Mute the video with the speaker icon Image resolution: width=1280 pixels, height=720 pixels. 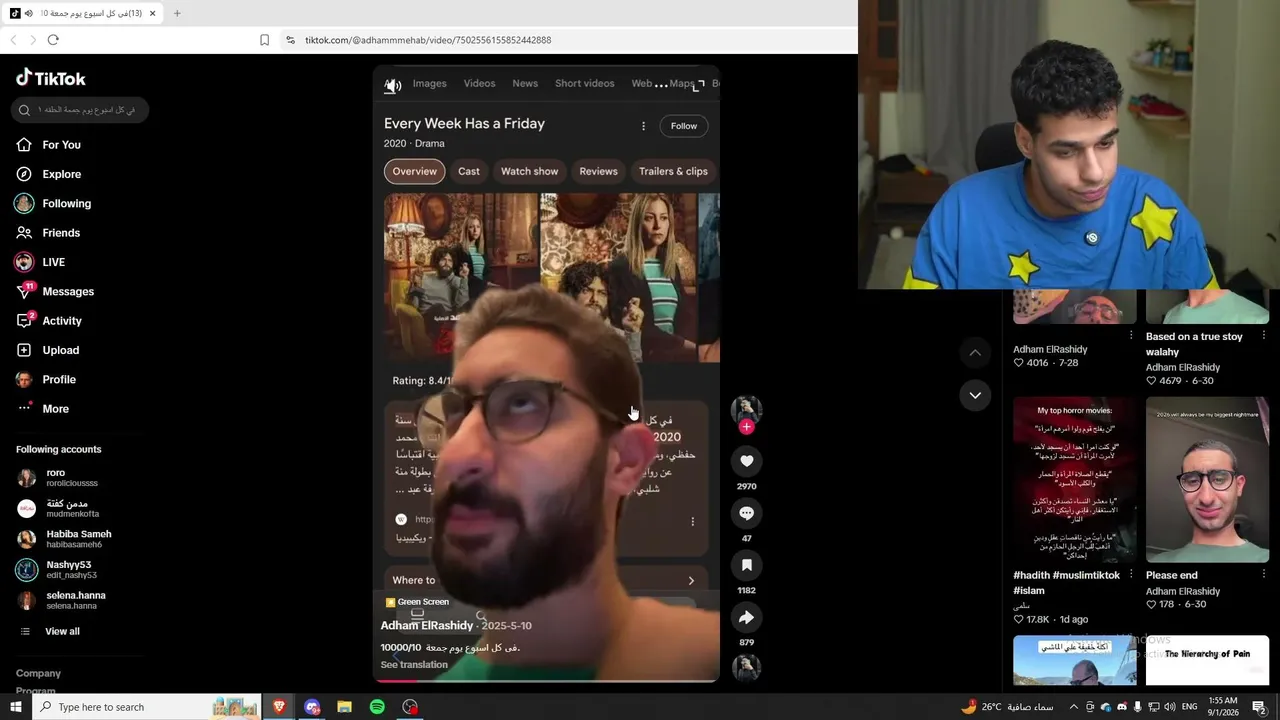[393, 86]
